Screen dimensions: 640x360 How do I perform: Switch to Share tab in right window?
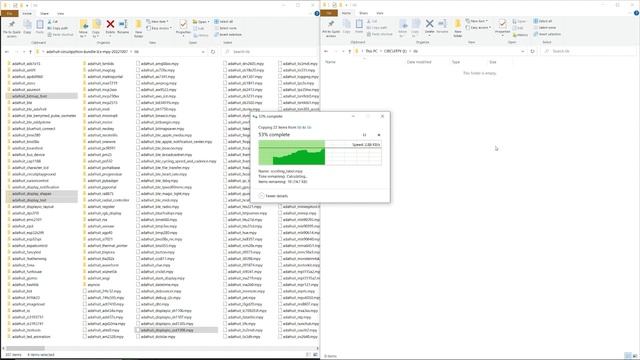(364, 13)
